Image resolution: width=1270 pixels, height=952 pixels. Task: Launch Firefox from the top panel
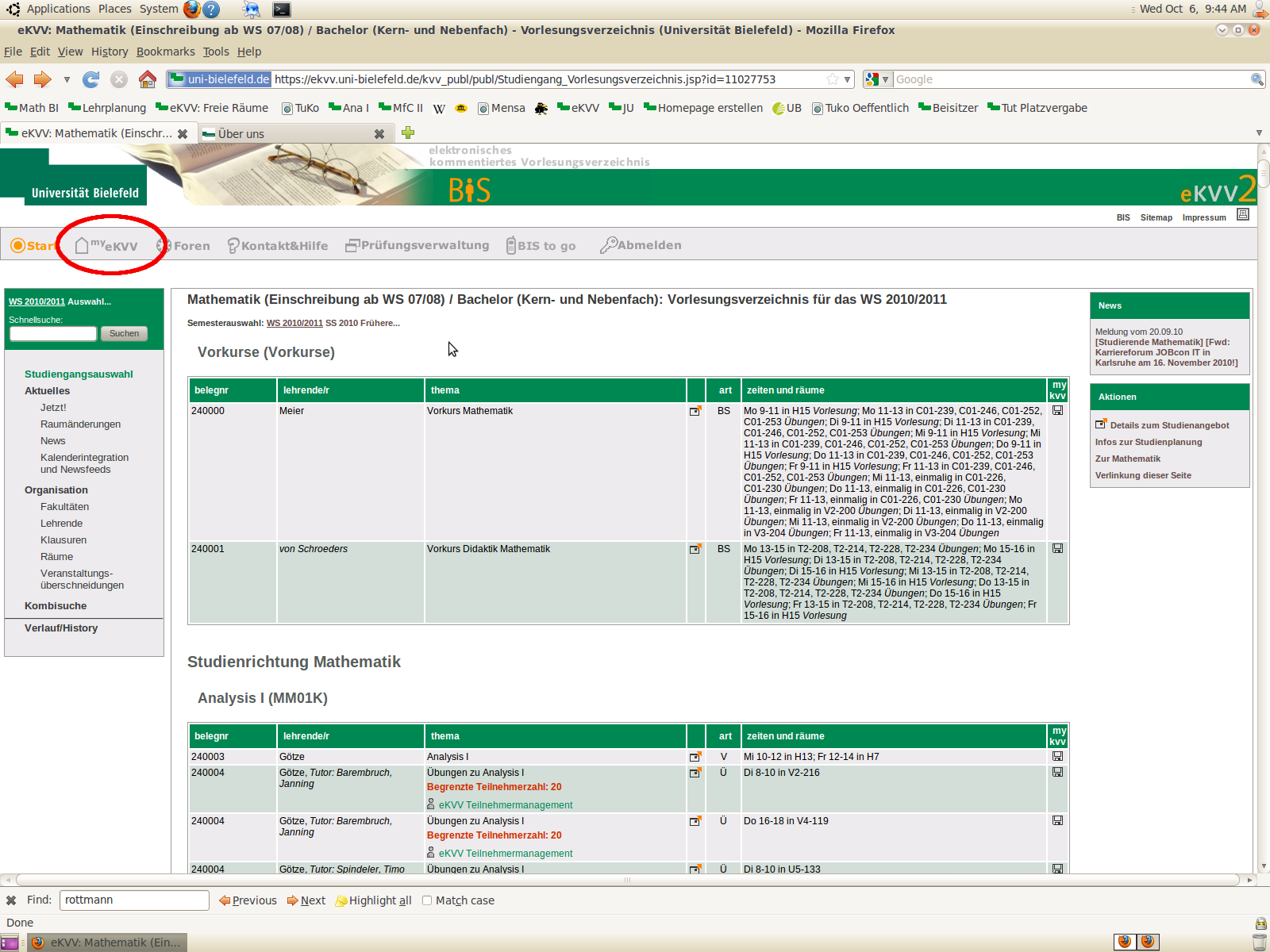[191, 10]
